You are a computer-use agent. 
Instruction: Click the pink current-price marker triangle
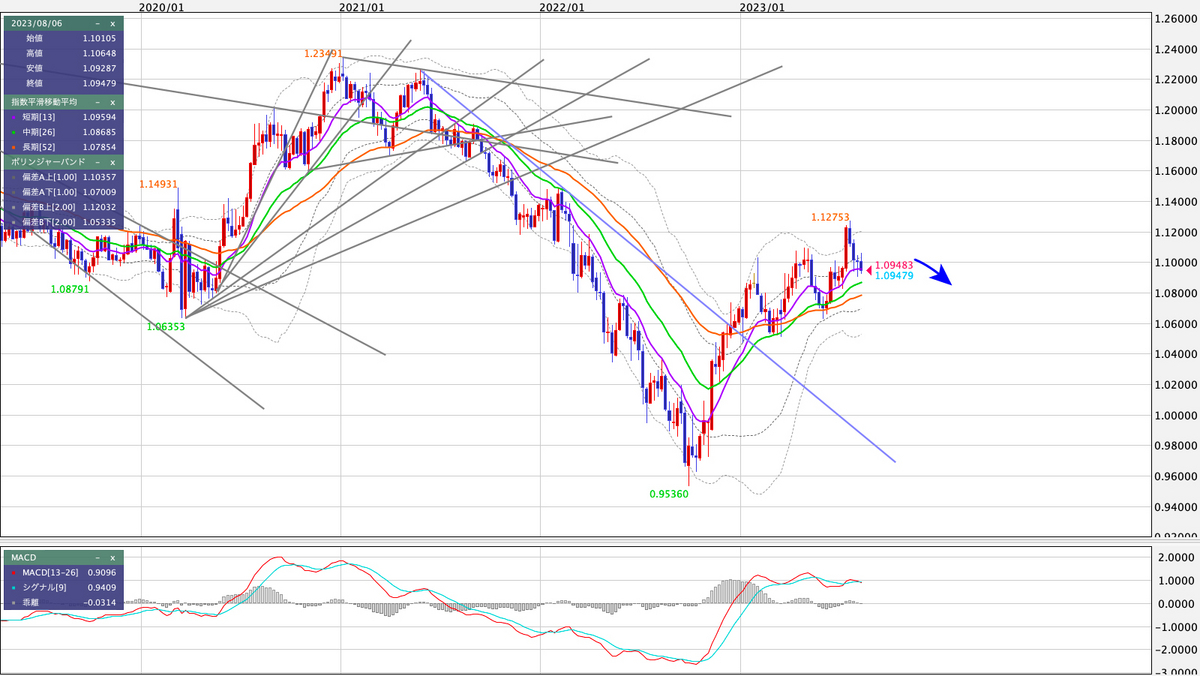868,268
